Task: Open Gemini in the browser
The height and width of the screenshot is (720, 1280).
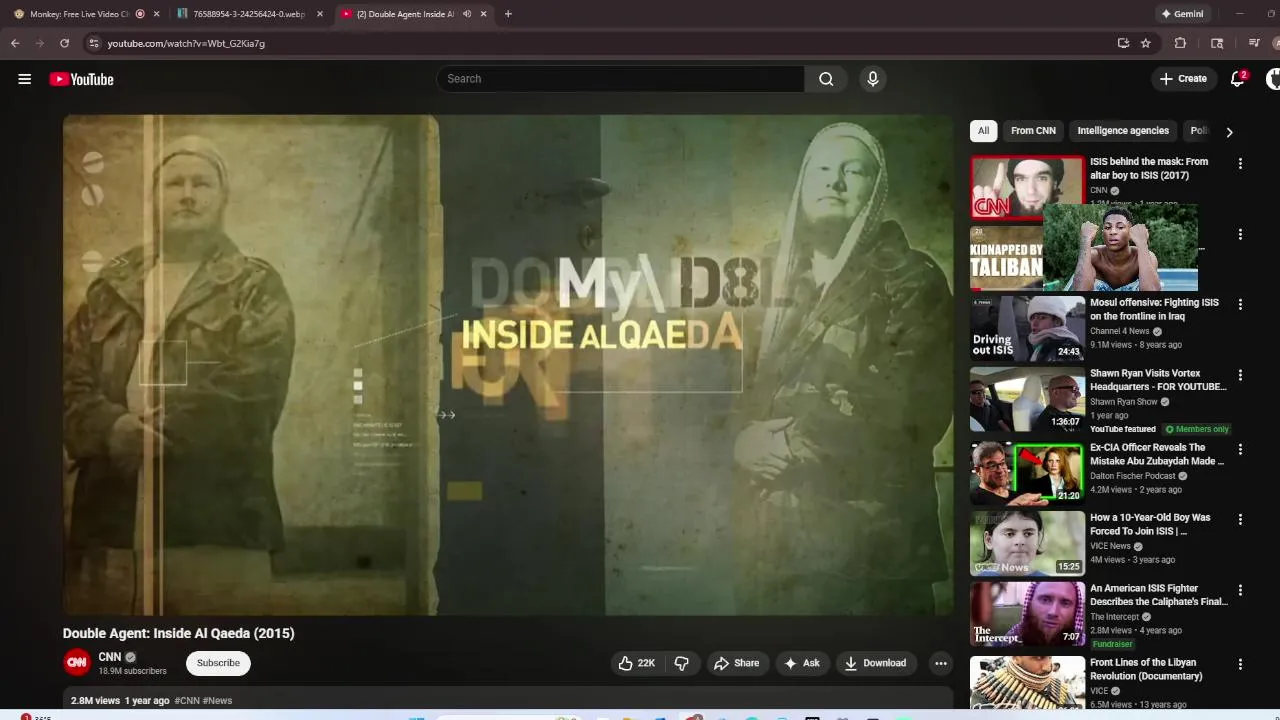Action: pos(1182,14)
